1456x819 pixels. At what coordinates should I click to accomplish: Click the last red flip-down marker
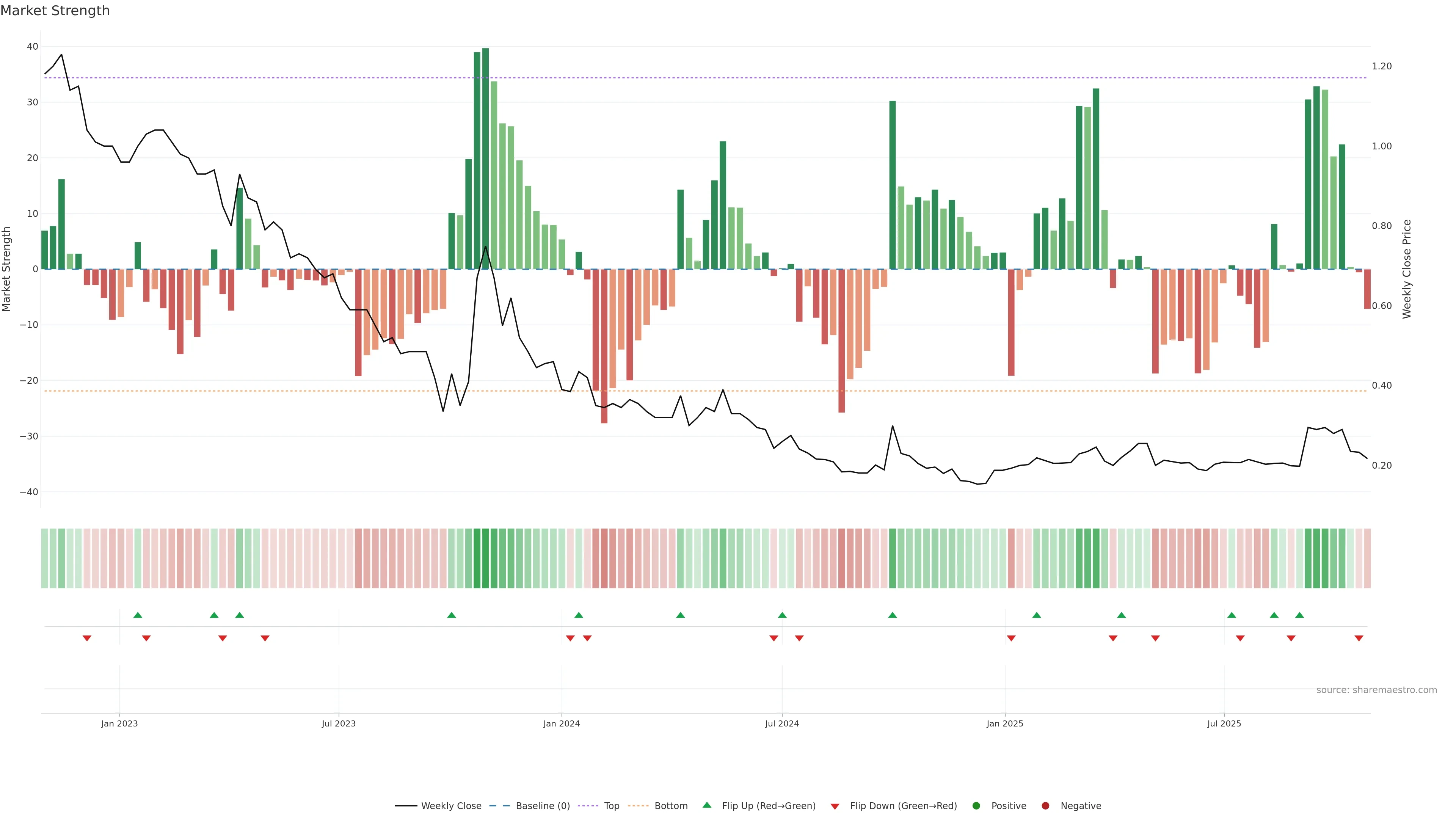click(1359, 638)
